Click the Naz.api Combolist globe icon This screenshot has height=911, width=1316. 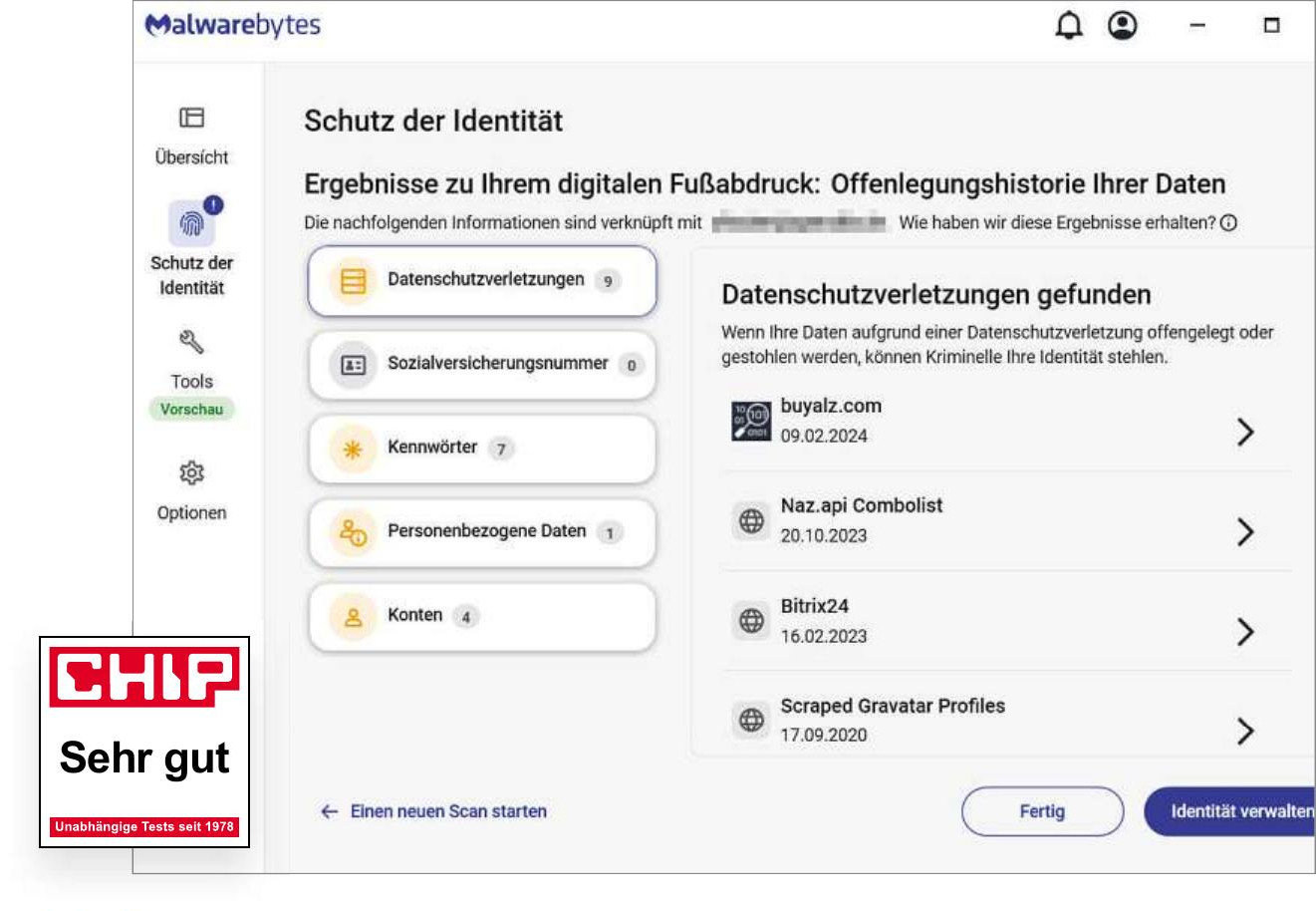(751, 520)
